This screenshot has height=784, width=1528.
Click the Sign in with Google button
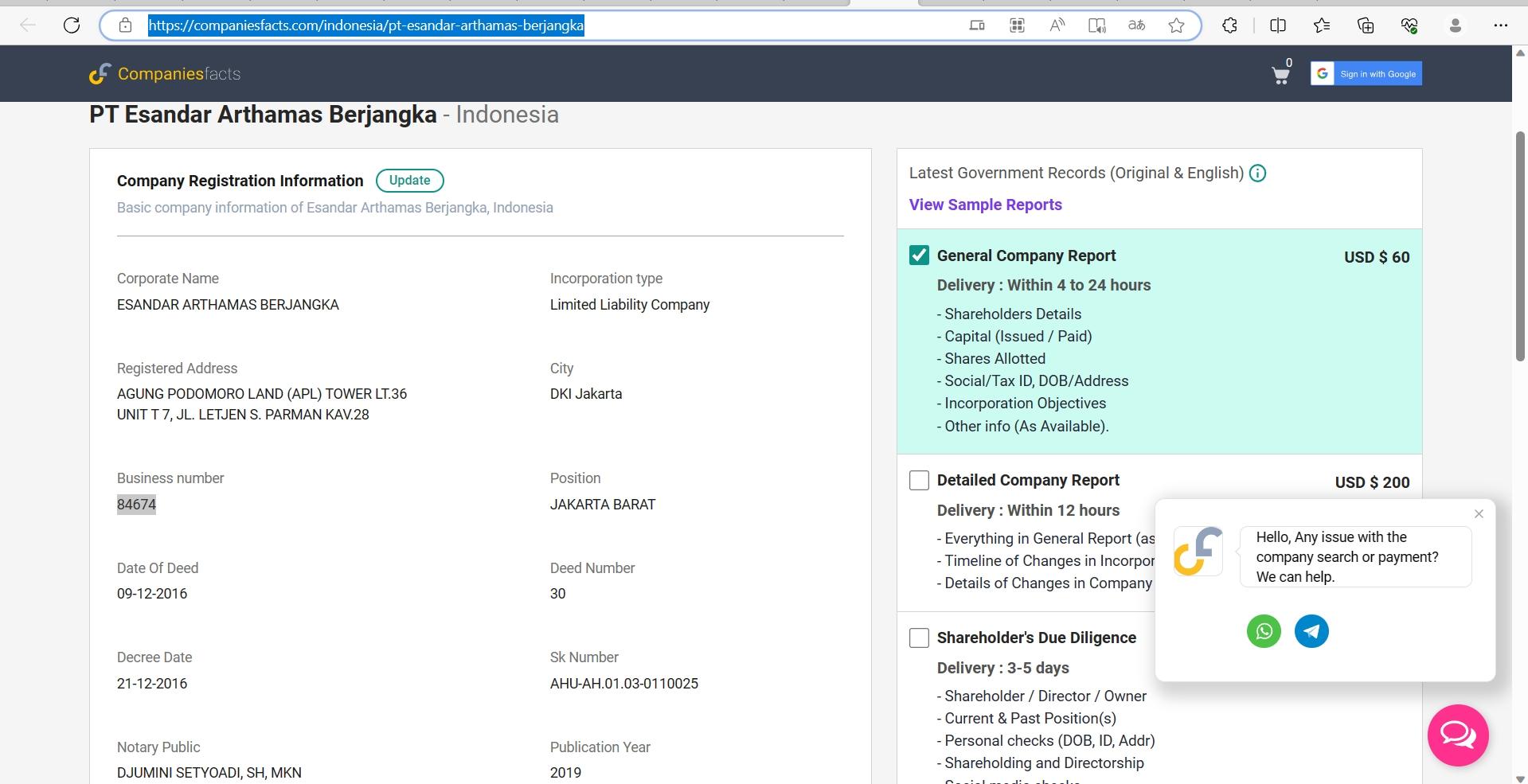click(1366, 74)
